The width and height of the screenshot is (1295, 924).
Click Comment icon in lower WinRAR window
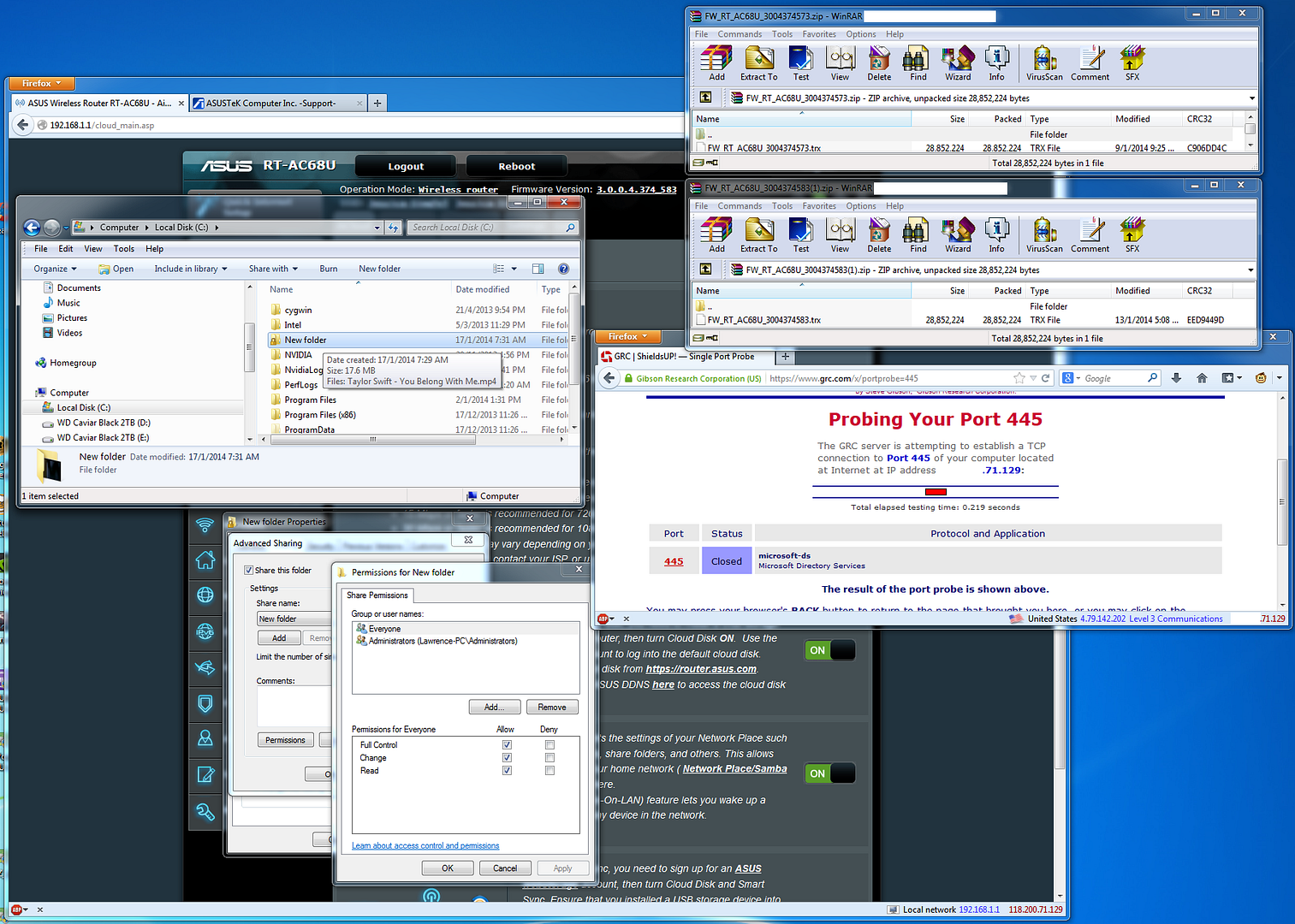[1090, 234]
